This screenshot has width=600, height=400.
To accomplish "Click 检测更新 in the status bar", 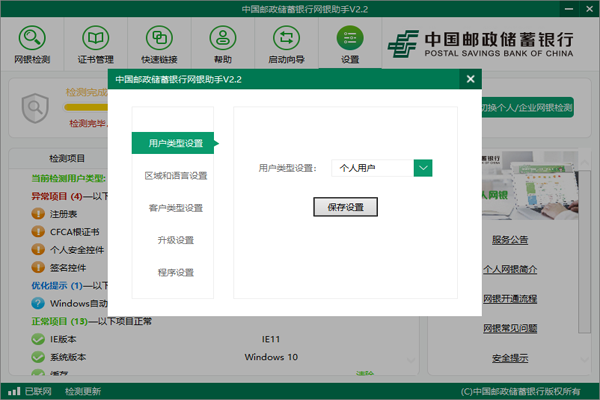I will pyautogui.click(x=83, y=390).
